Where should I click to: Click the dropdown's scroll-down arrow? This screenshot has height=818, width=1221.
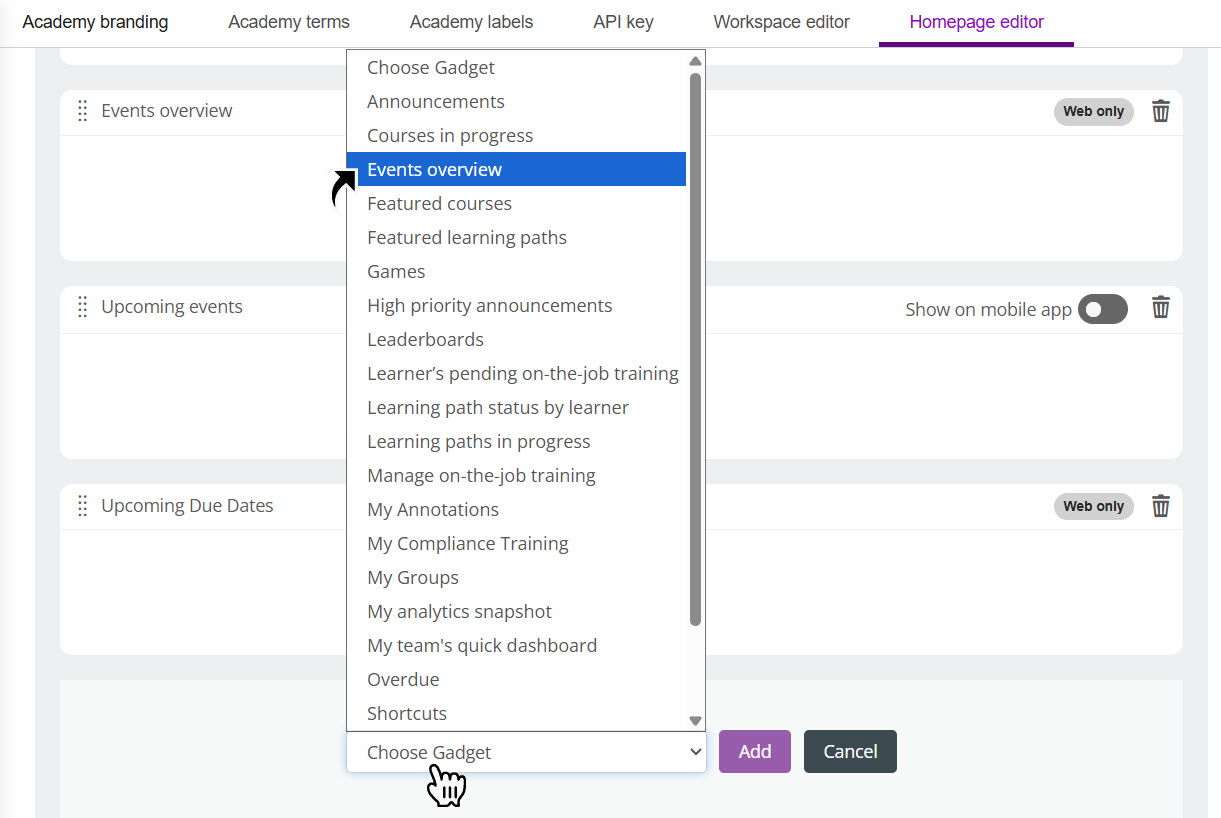coord(694,720)
